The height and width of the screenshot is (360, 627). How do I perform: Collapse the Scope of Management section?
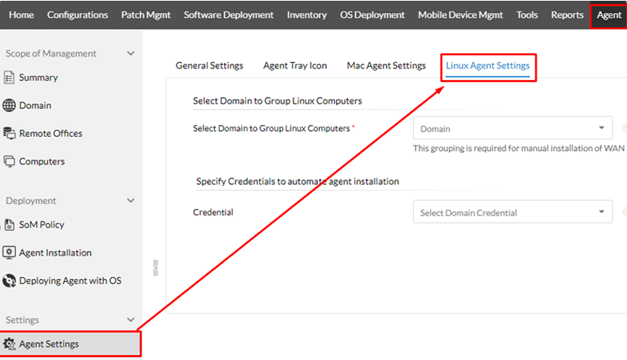130,53
